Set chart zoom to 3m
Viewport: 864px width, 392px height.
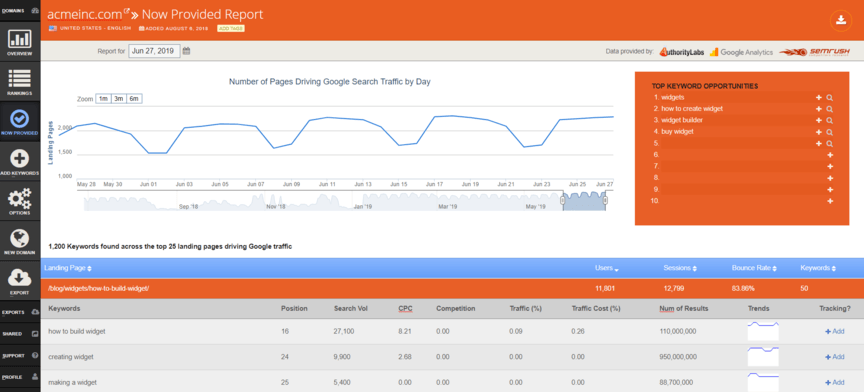click(118, 99)
